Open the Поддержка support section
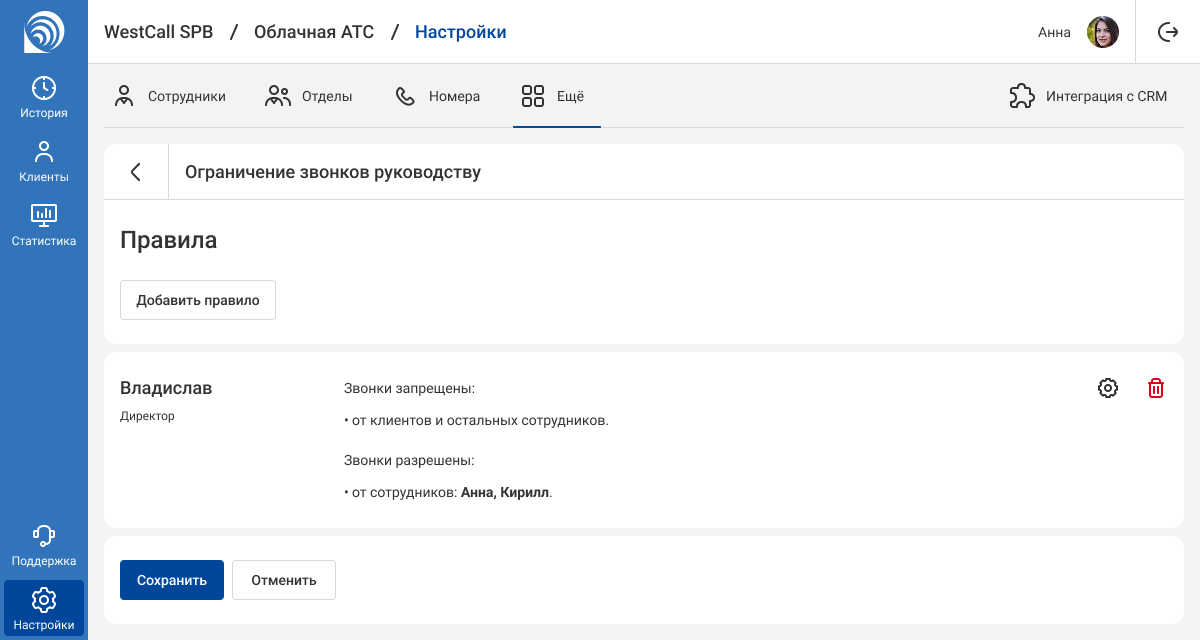The height and width of the screenshot is (640, 1200). [44, 546]
